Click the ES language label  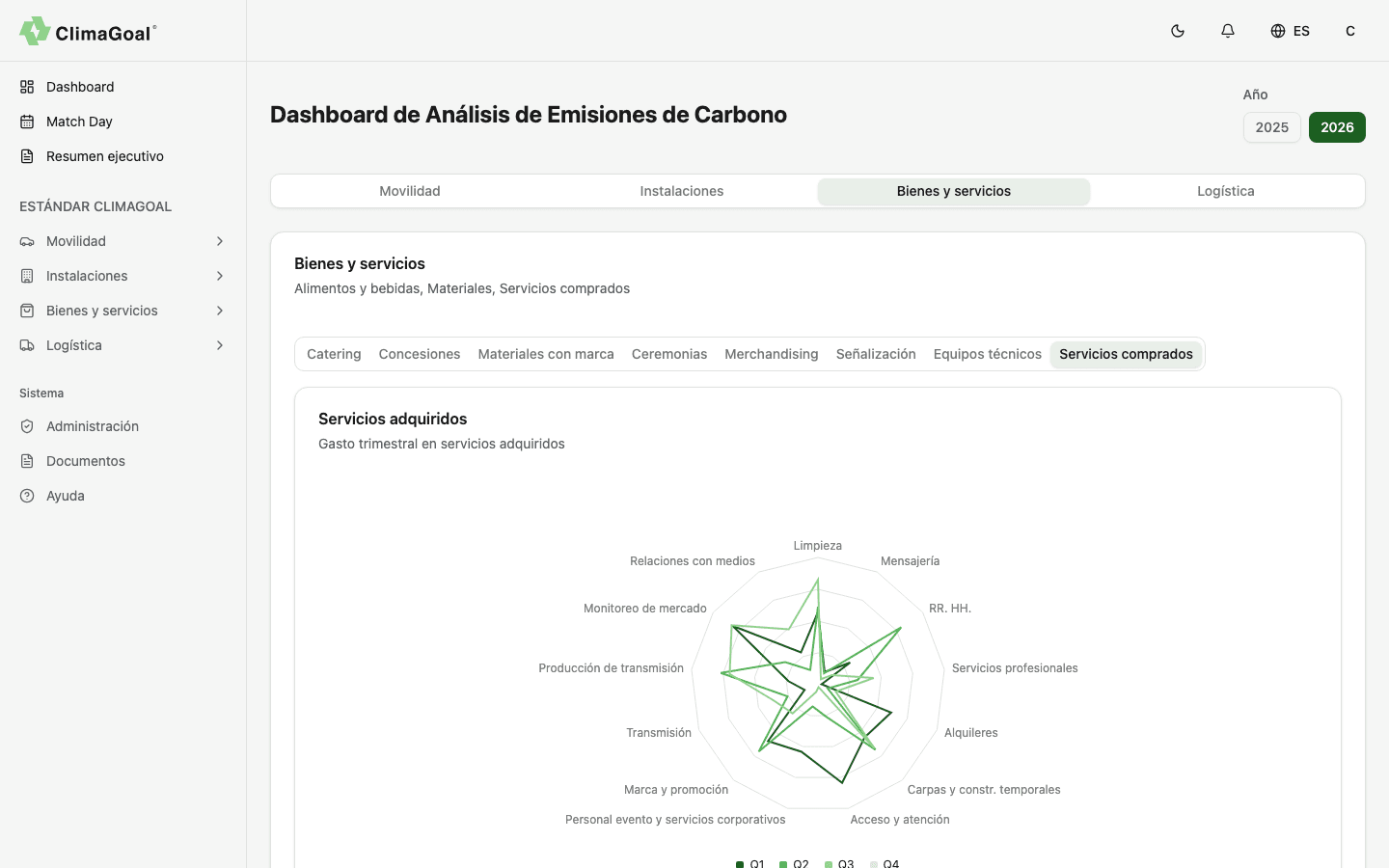tap(1301, 31)
